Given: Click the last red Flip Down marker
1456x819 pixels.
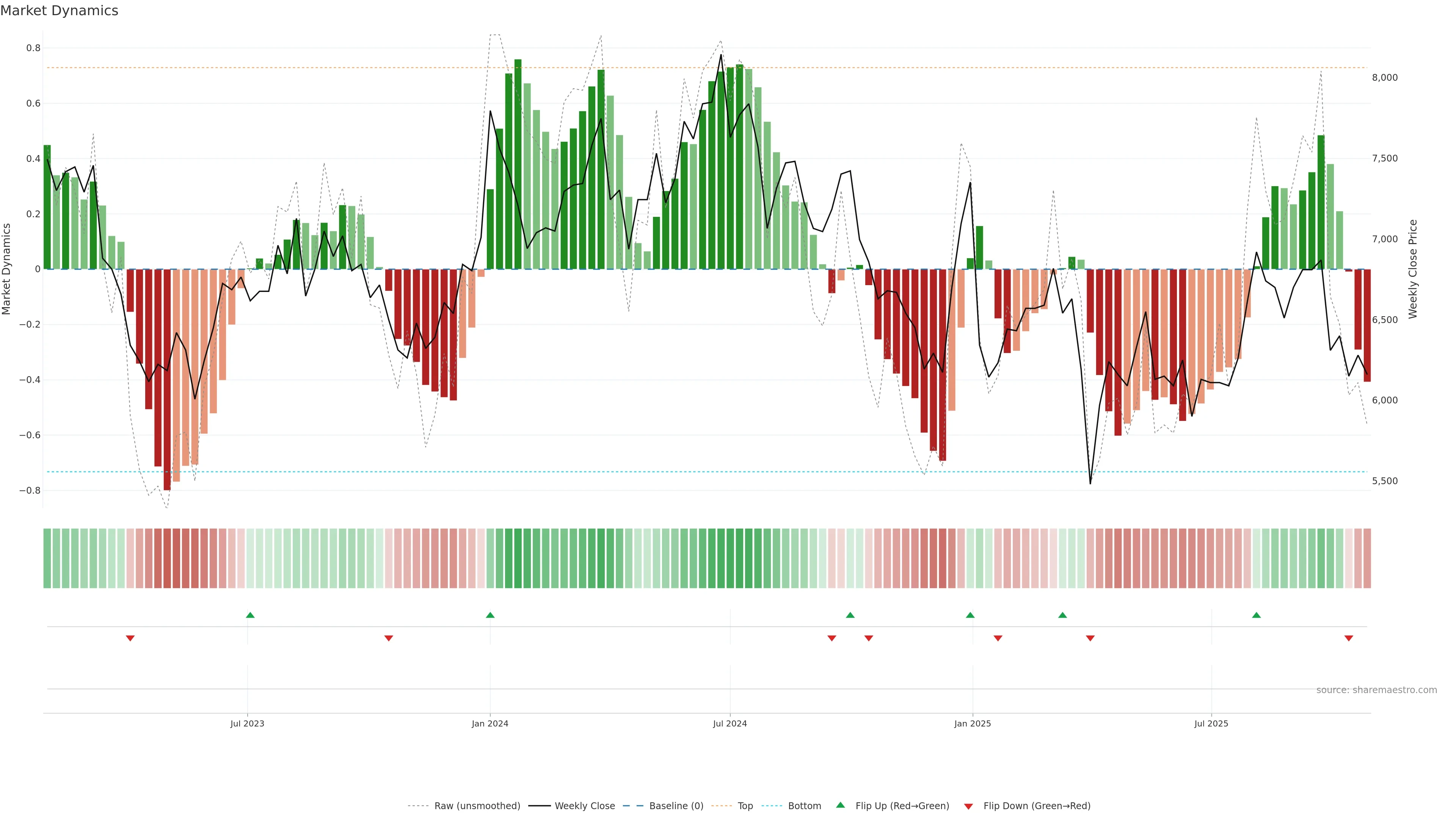Looking at the screenshot, I should pyautogui.click(x=1349, y=638).
